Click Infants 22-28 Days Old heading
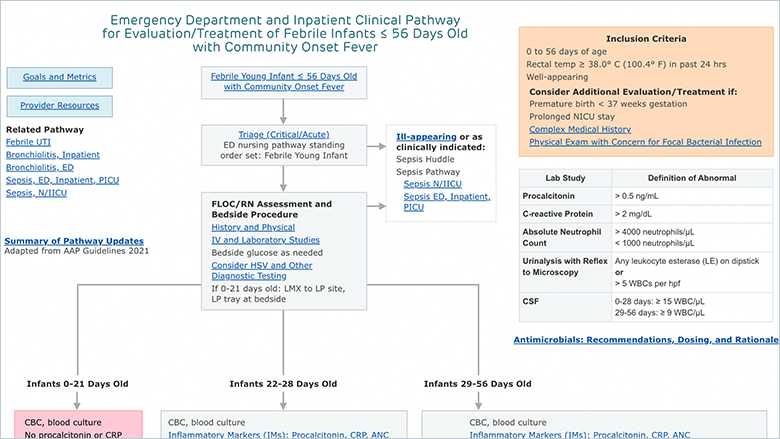The height and width of the screenshot is (439, 780). click(283, 384)
